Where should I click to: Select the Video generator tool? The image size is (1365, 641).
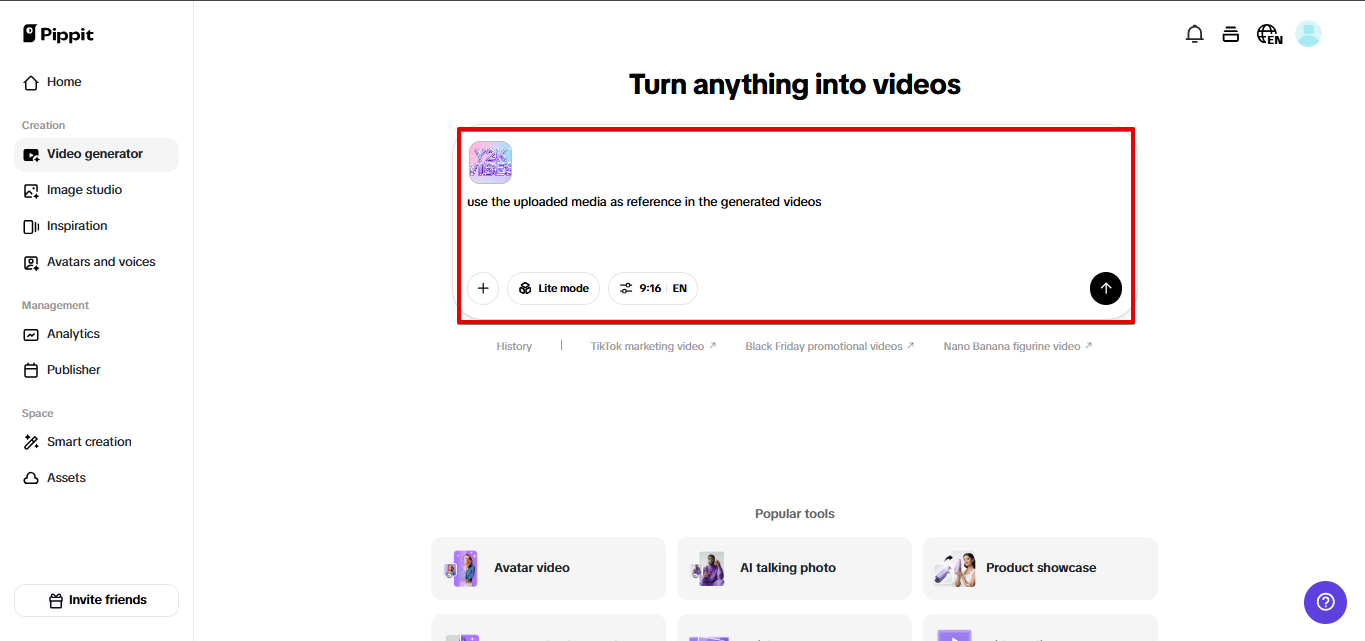coord(95,154)
